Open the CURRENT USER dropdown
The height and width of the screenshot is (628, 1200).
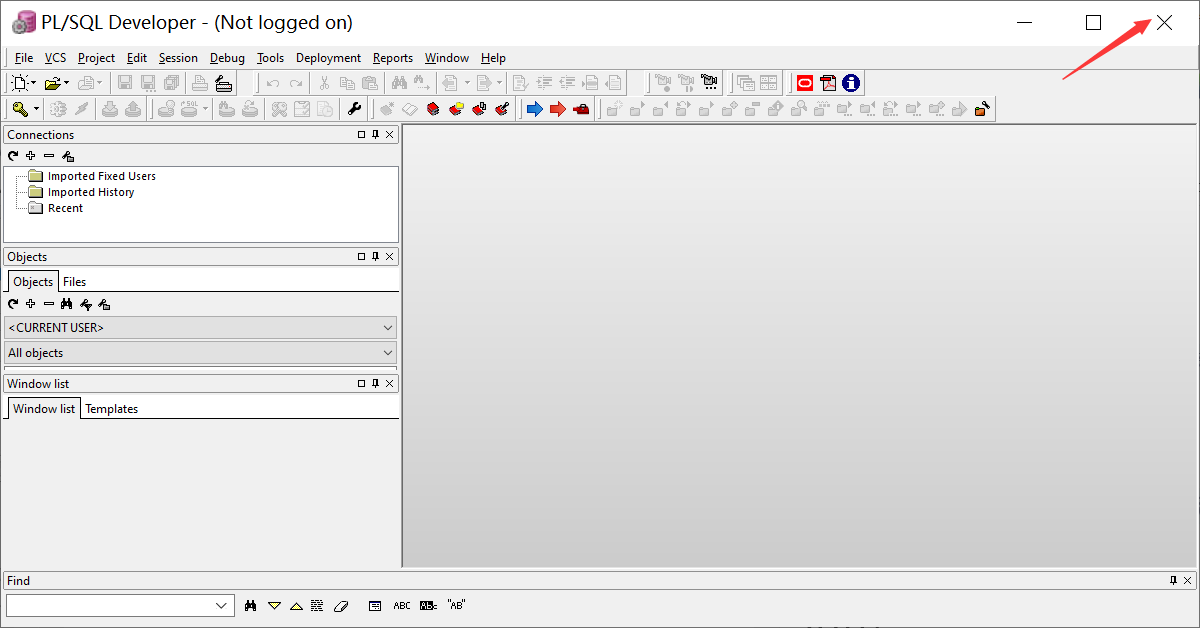click(388, 328)
